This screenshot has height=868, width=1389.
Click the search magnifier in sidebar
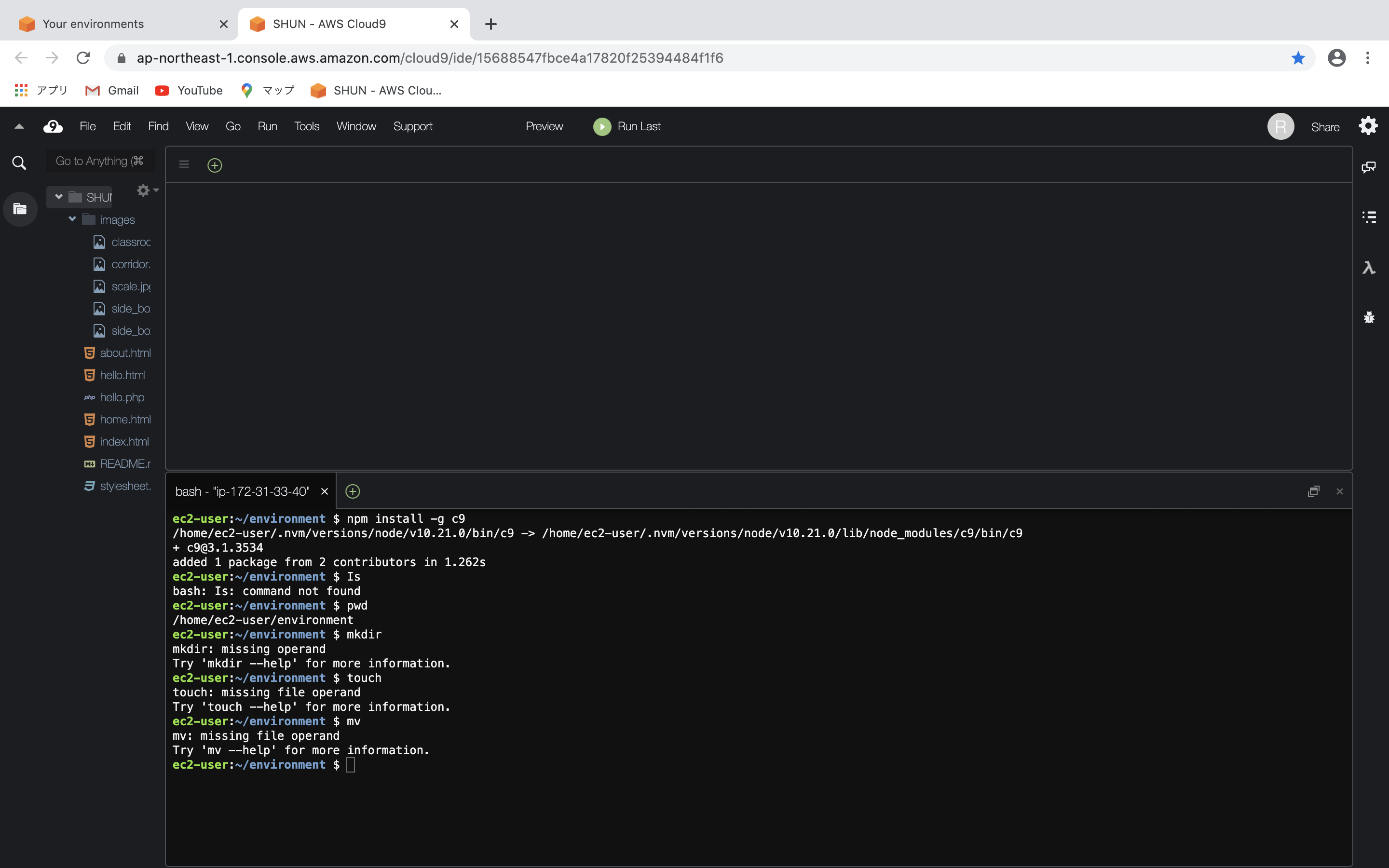click(19, 163)
